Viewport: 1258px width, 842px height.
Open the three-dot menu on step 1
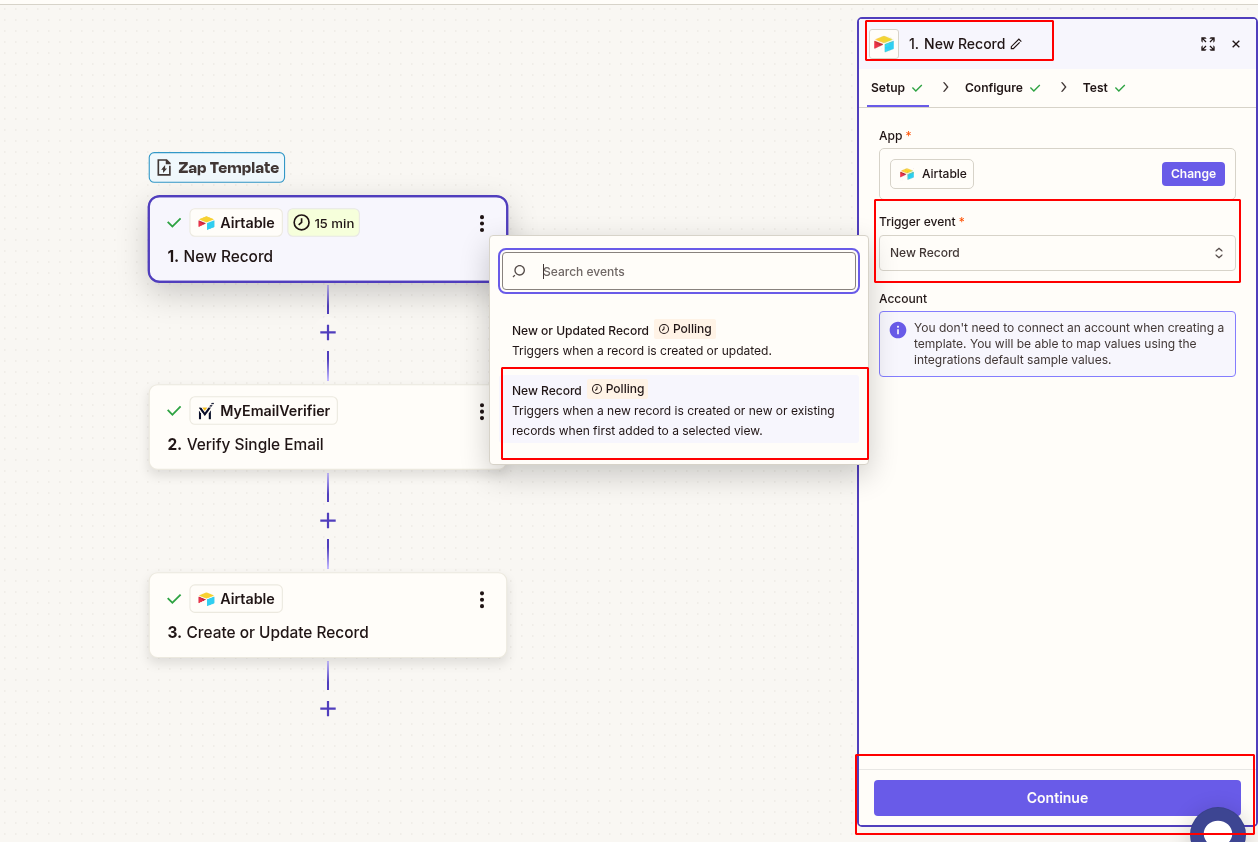[482, 222]
